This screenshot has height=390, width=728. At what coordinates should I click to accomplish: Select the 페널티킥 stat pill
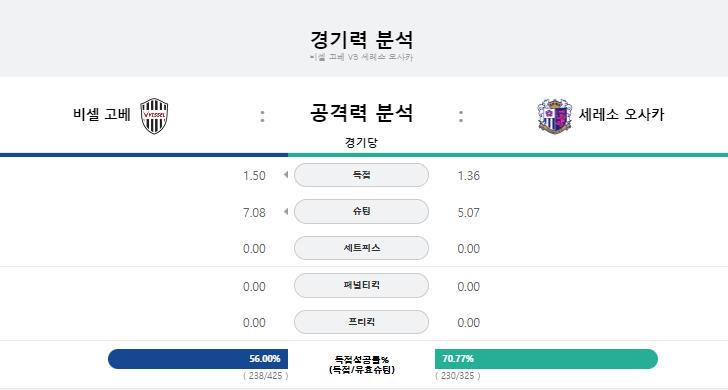[361, 285]
